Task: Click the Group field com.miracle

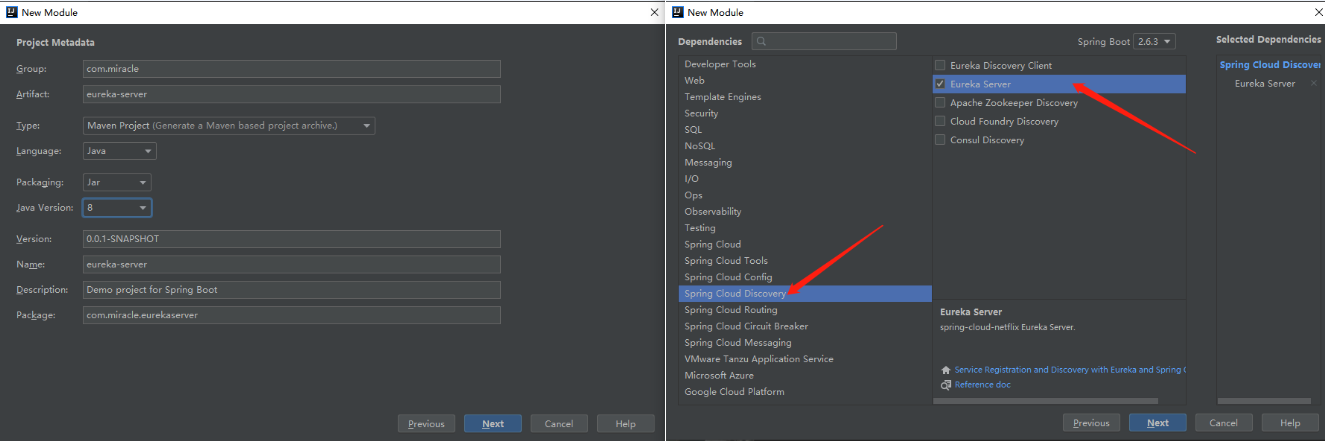Action: [x=291, y=69]
